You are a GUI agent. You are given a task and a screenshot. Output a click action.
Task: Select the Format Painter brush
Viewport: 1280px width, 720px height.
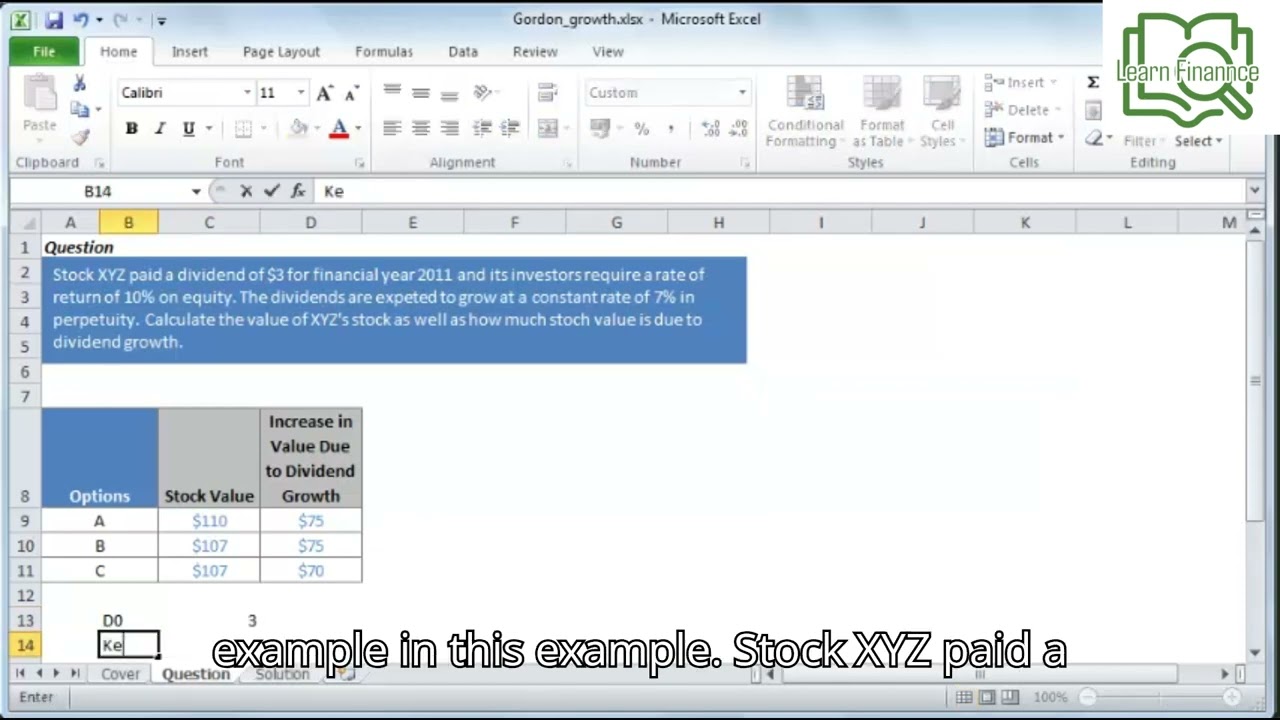point(80,137)
